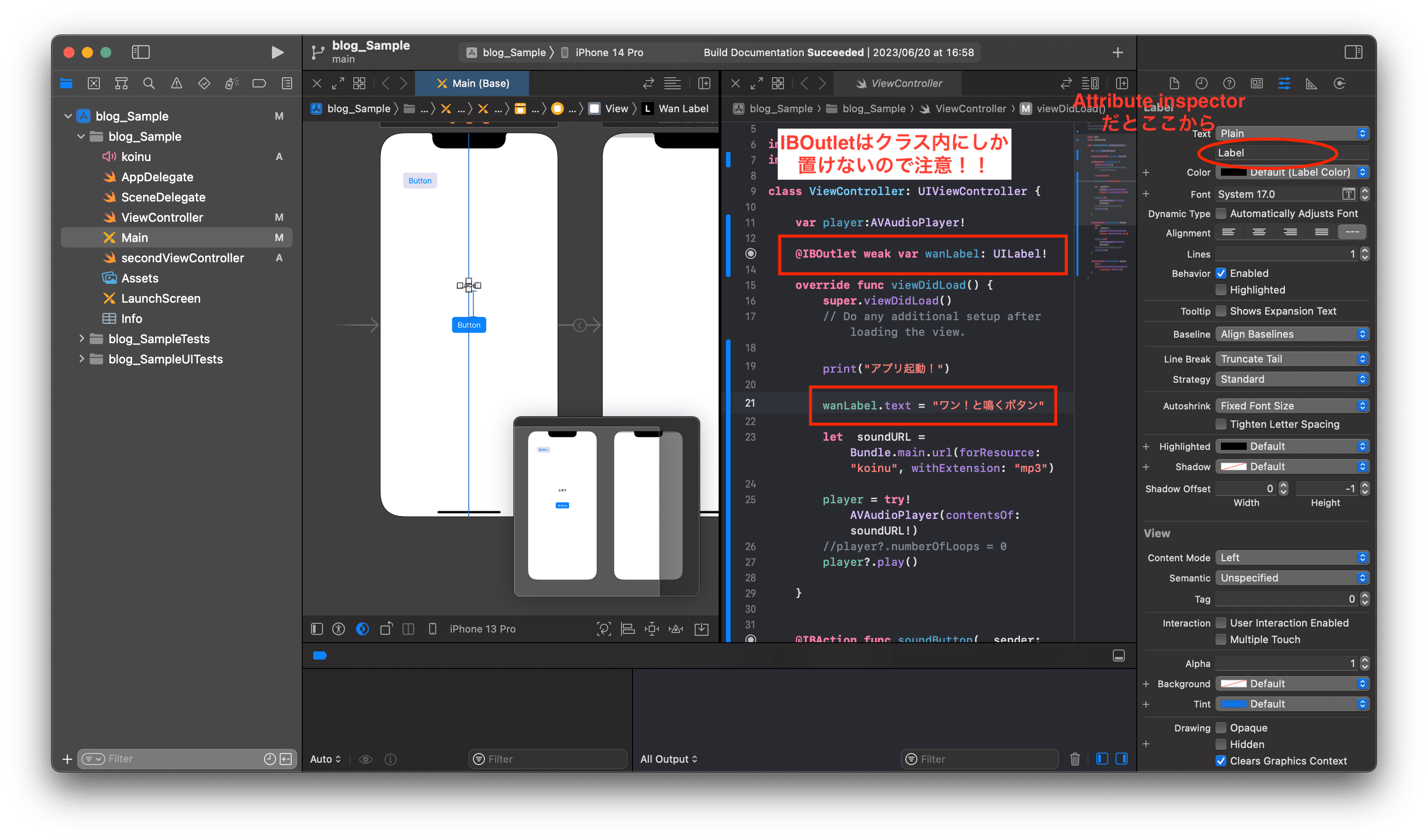Show the Quick Help inspector
Viewport: 1428px width, 840px height.
point(1229,83)
